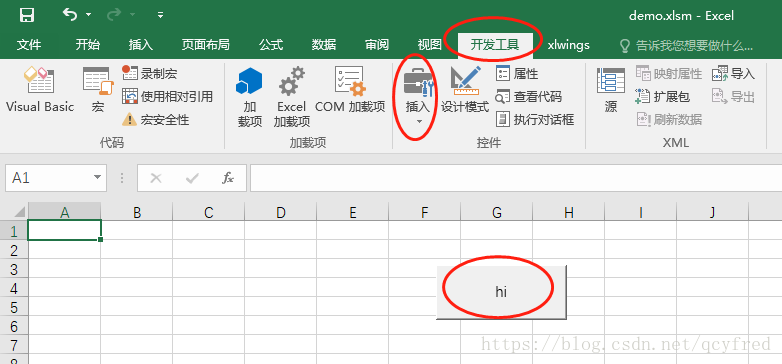782x364 pixels.
Task: Select row 1 header
Action: click(x=14, y=230)
